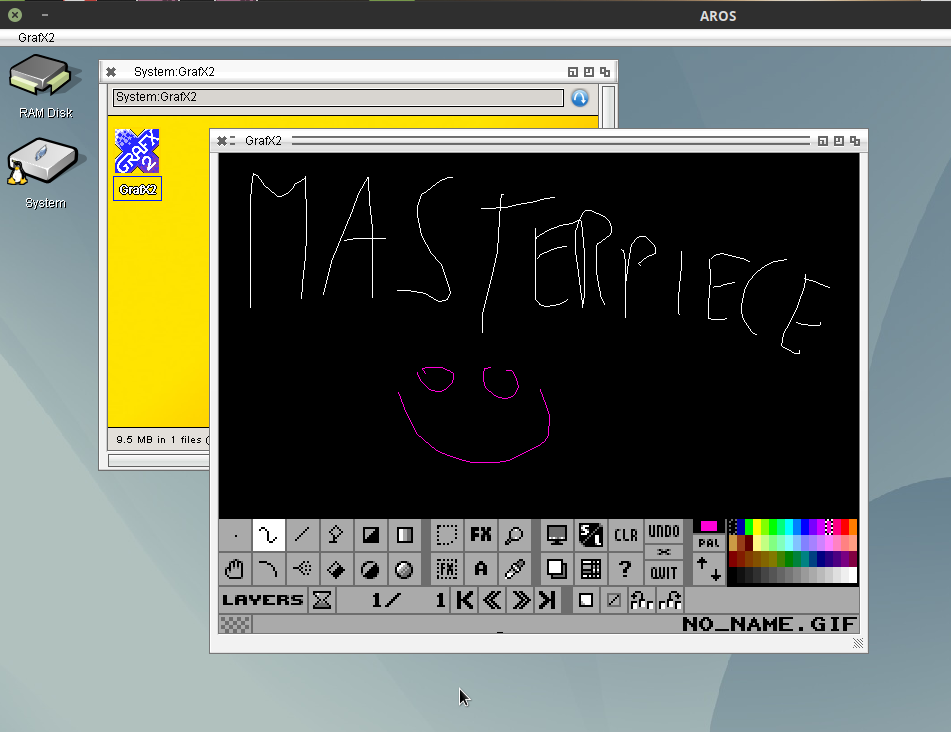This screenshot has height=732, width=951.
Task: Select the flood fill bucket tool
Action: [336, 569]
